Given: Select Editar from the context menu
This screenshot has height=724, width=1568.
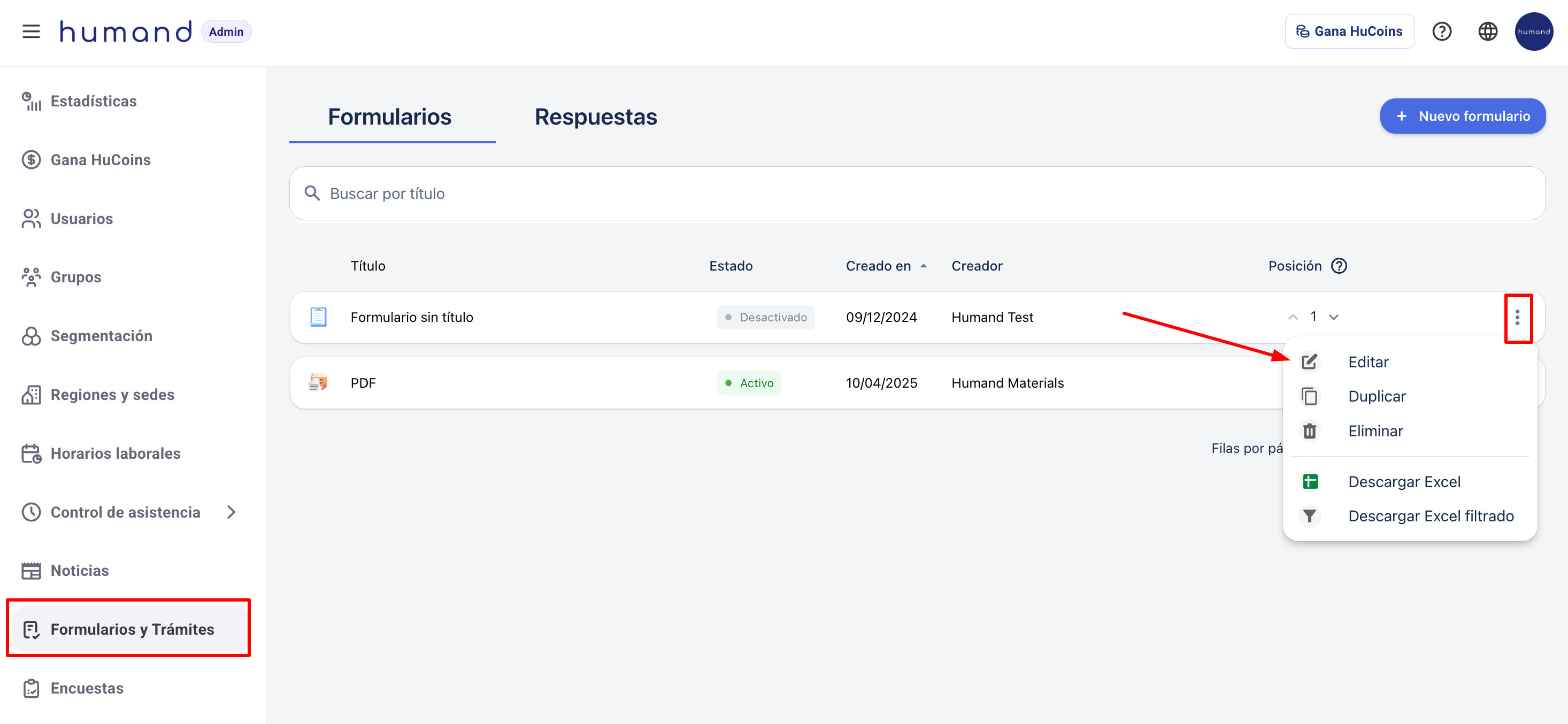Looking at the screenshot, I should click(x=1368, y=362).
